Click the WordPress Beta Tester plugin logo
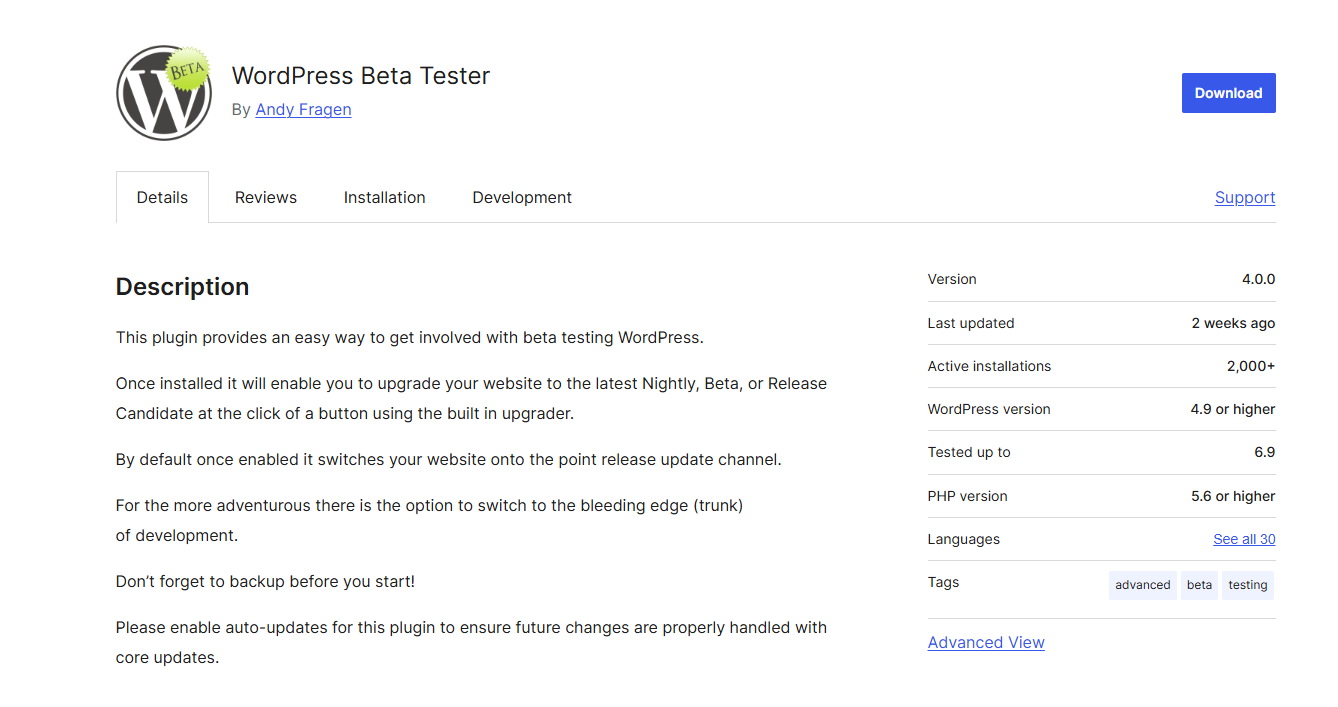 click(163, 93)
